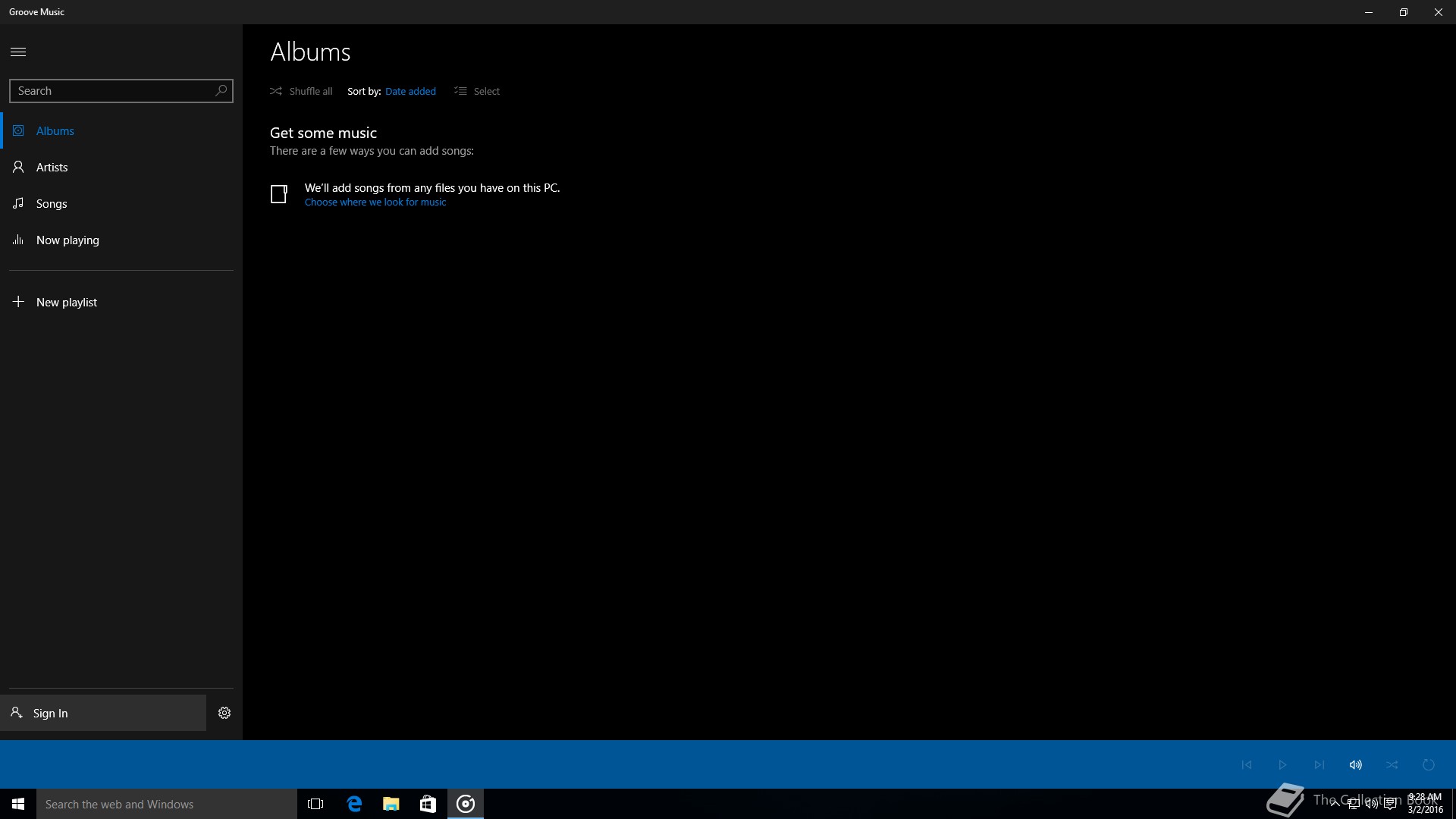Open the hamburger navigation menu
The height and width of the screenshot is (819, 1456).
point(18,52)
